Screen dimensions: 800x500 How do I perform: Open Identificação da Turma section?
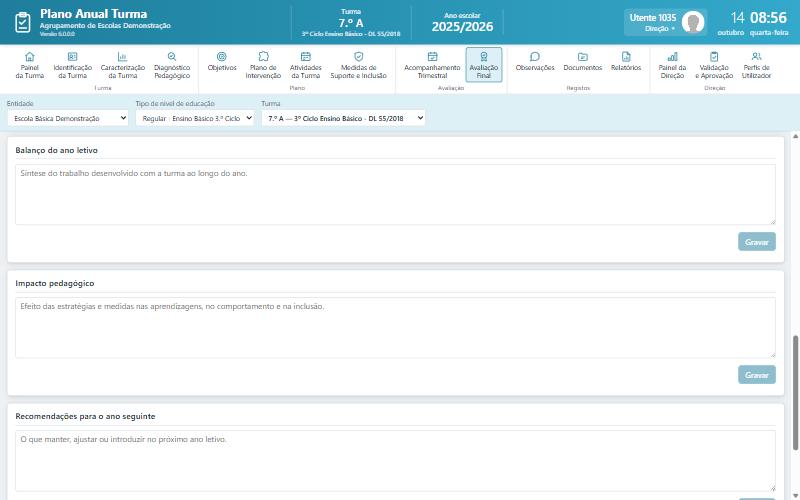tap(72, 65)
